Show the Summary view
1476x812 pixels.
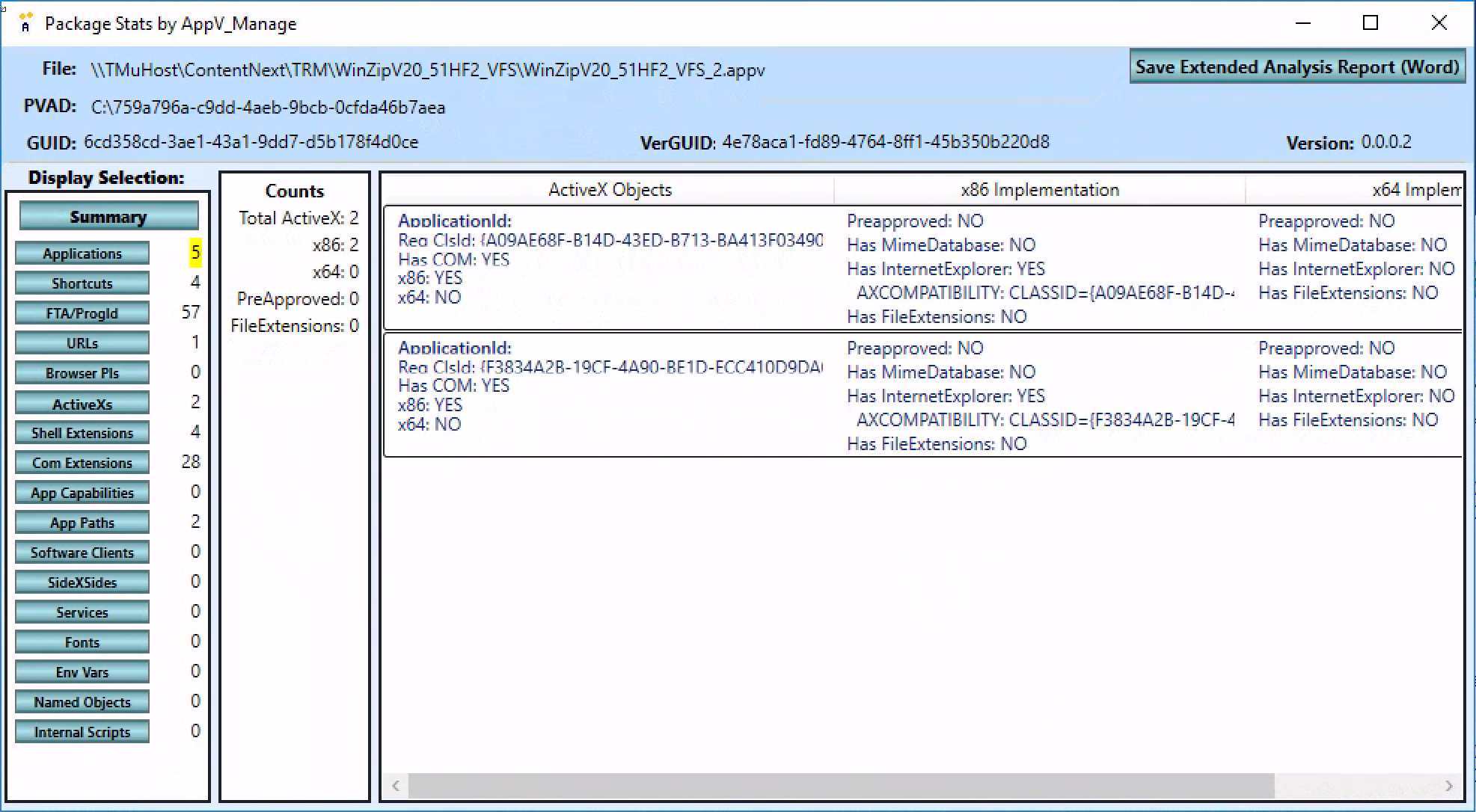[x=108, y=217]
